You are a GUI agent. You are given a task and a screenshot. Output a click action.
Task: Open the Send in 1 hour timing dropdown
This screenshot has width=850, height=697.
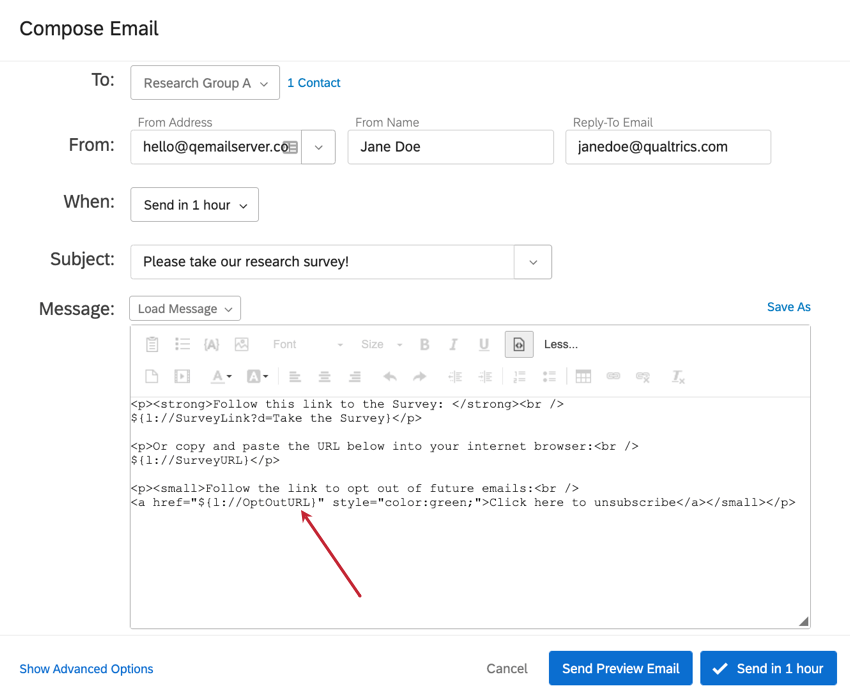194,204
